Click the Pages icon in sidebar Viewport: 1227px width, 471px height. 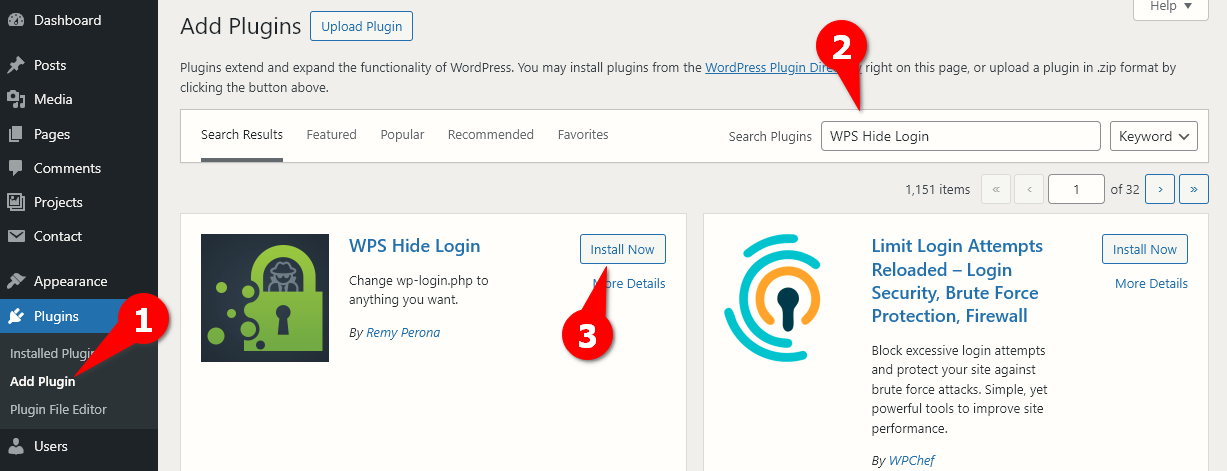click(x=16, y=134)
